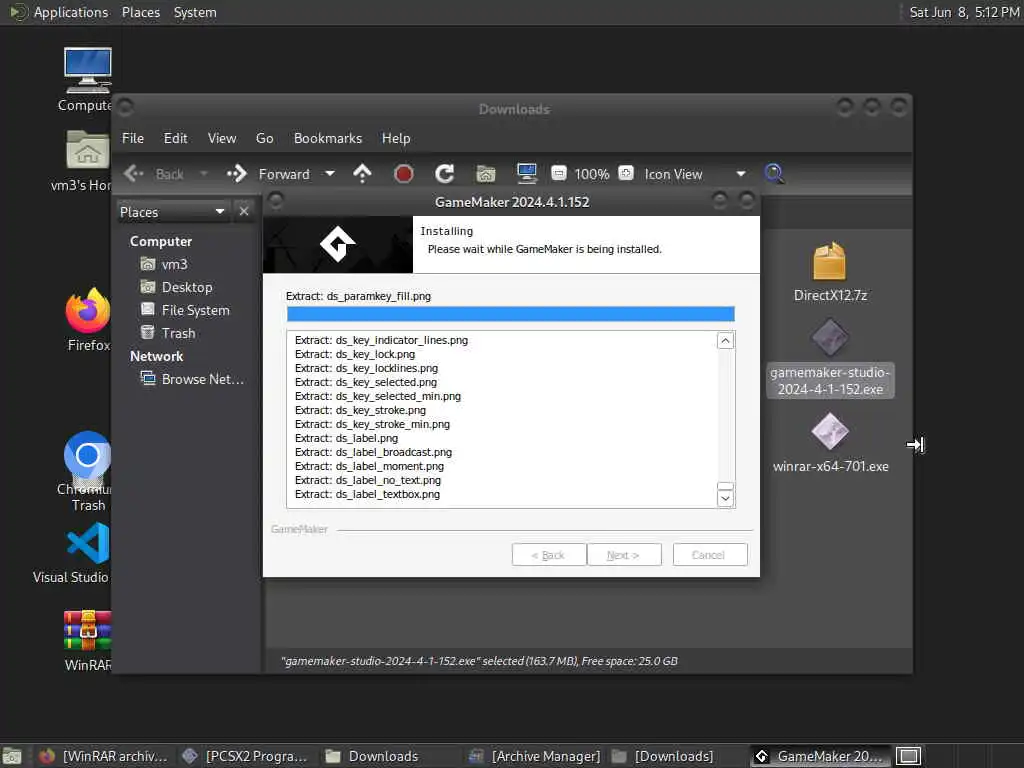Select Desktop in the sidebar

point(176,287)
